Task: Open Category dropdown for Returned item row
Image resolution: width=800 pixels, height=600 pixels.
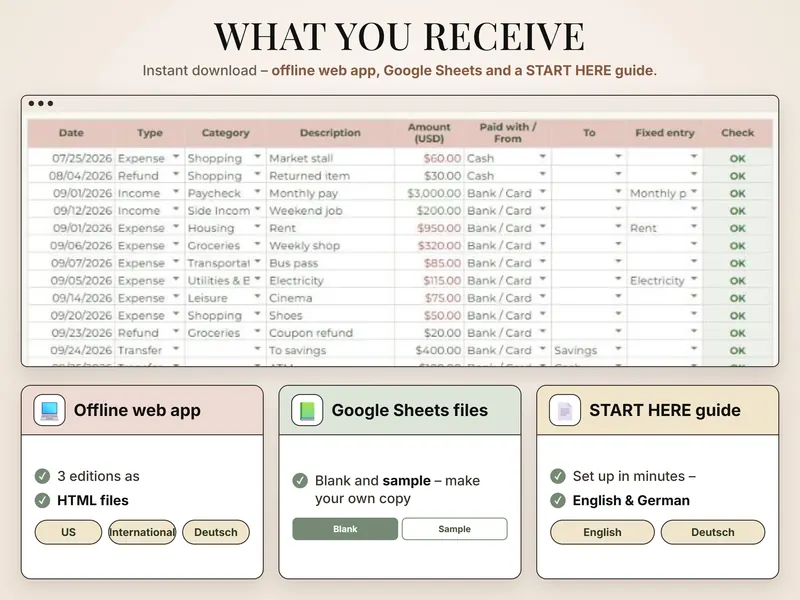Action: point(258,174)
